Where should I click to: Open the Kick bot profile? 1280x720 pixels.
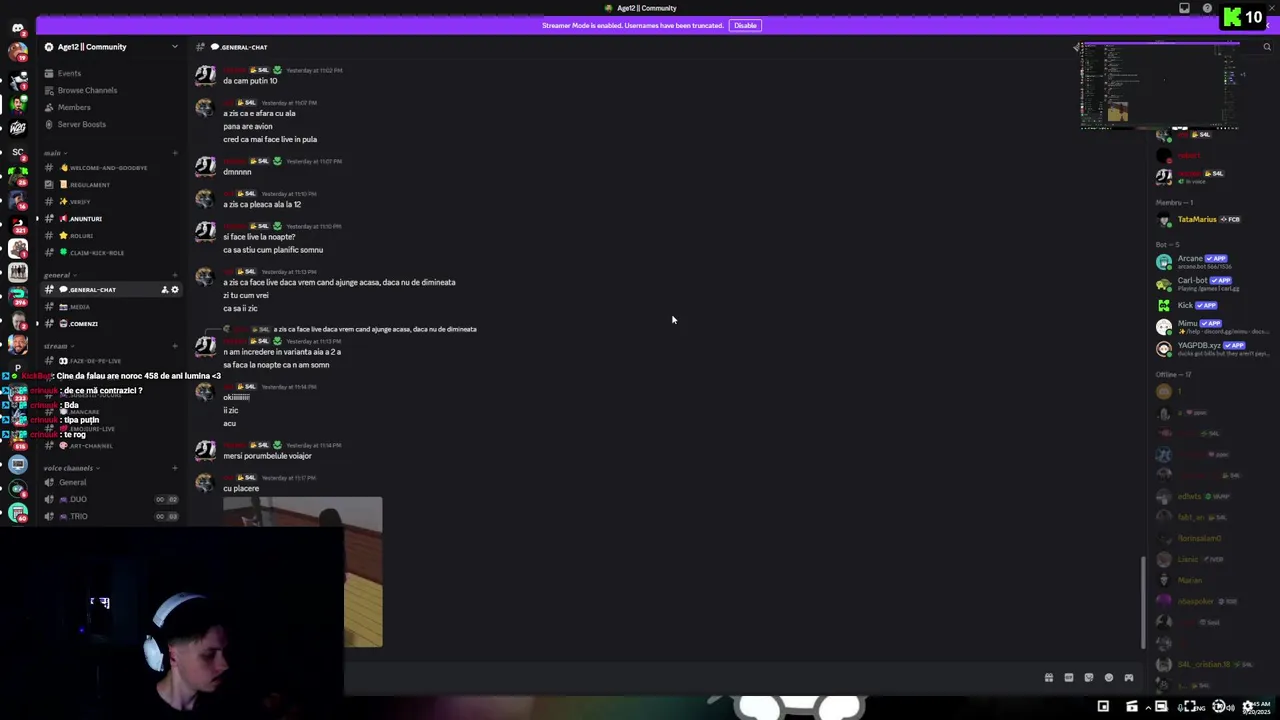1210,305
